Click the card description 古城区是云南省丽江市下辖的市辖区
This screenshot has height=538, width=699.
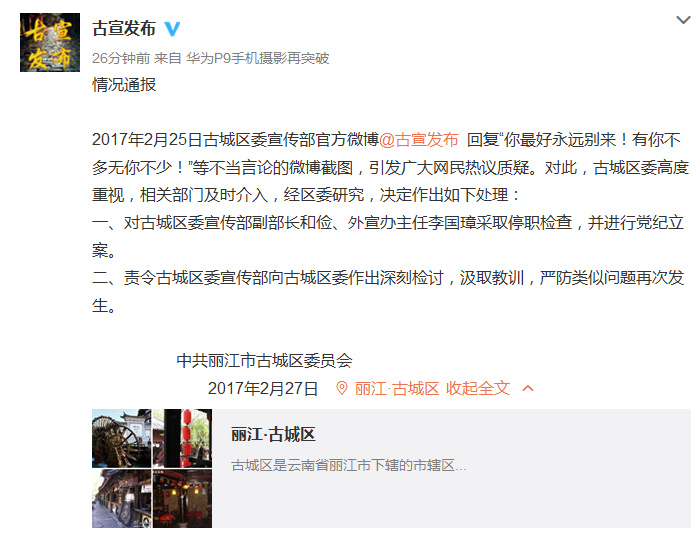[x=349, y=465]
